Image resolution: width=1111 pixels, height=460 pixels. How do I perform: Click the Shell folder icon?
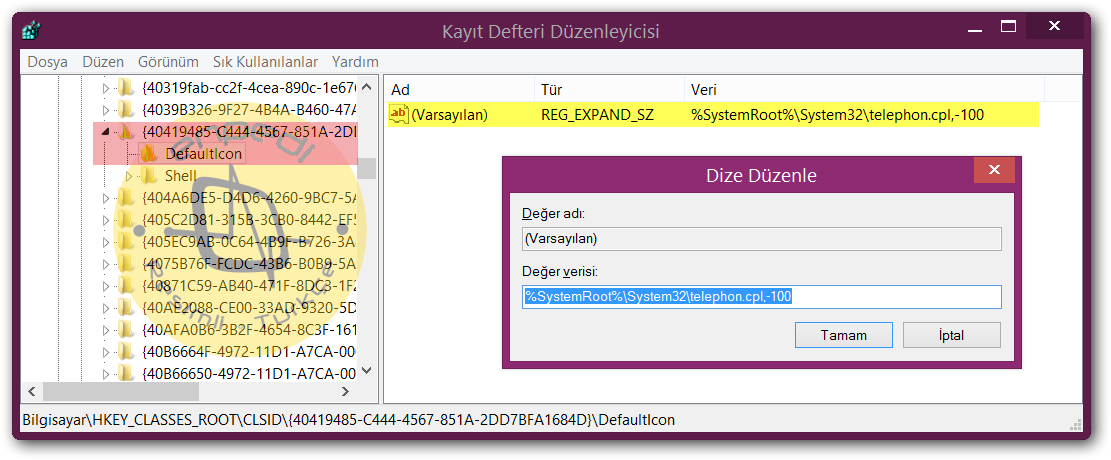pos(149,176)
